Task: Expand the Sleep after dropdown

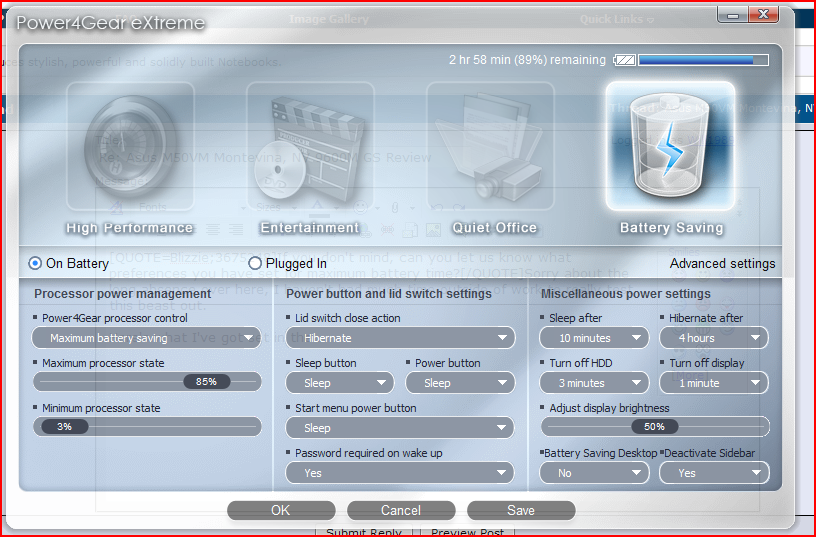Action: 594,338
